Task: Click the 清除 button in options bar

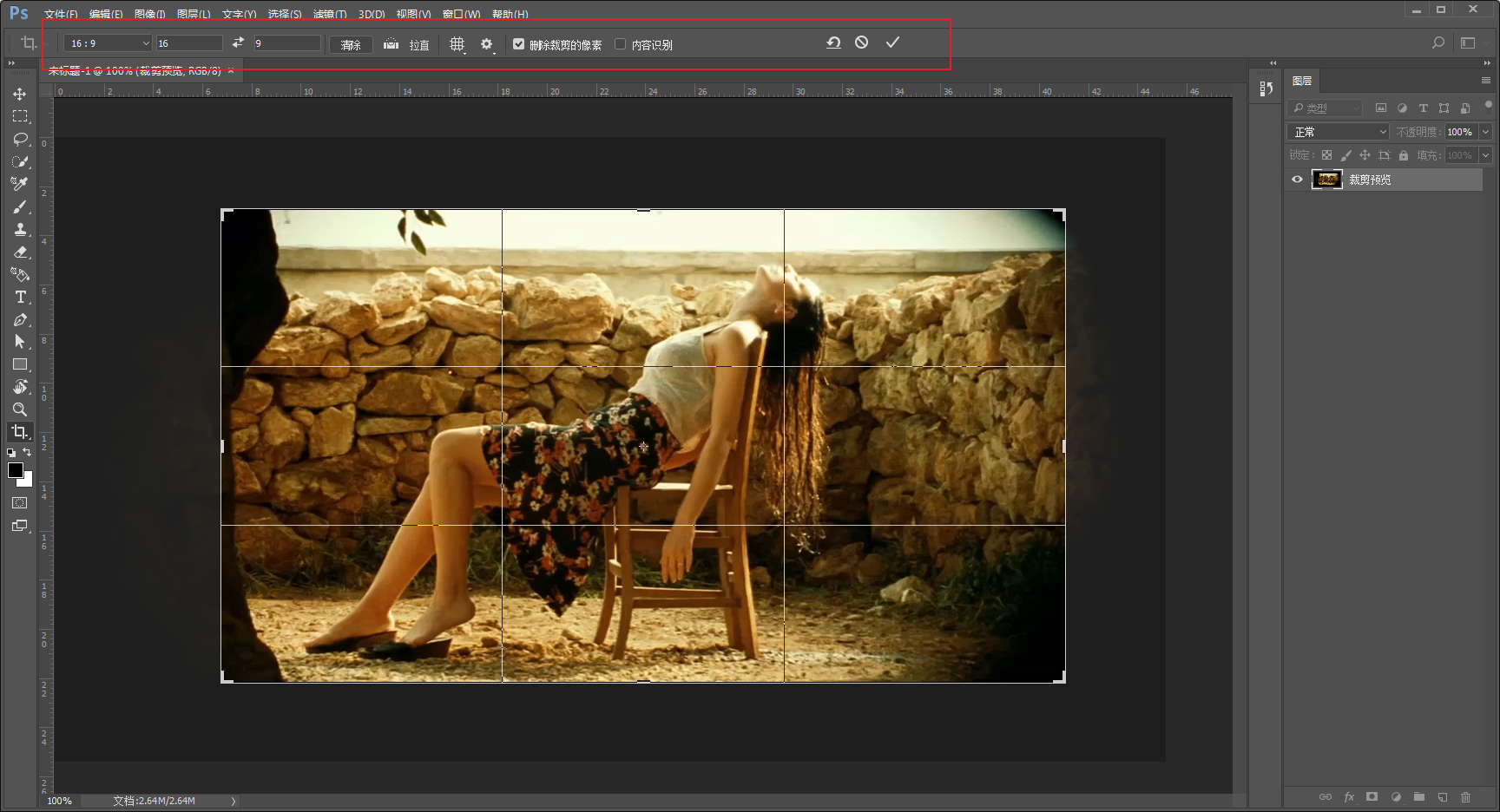Action: (351, 44)
